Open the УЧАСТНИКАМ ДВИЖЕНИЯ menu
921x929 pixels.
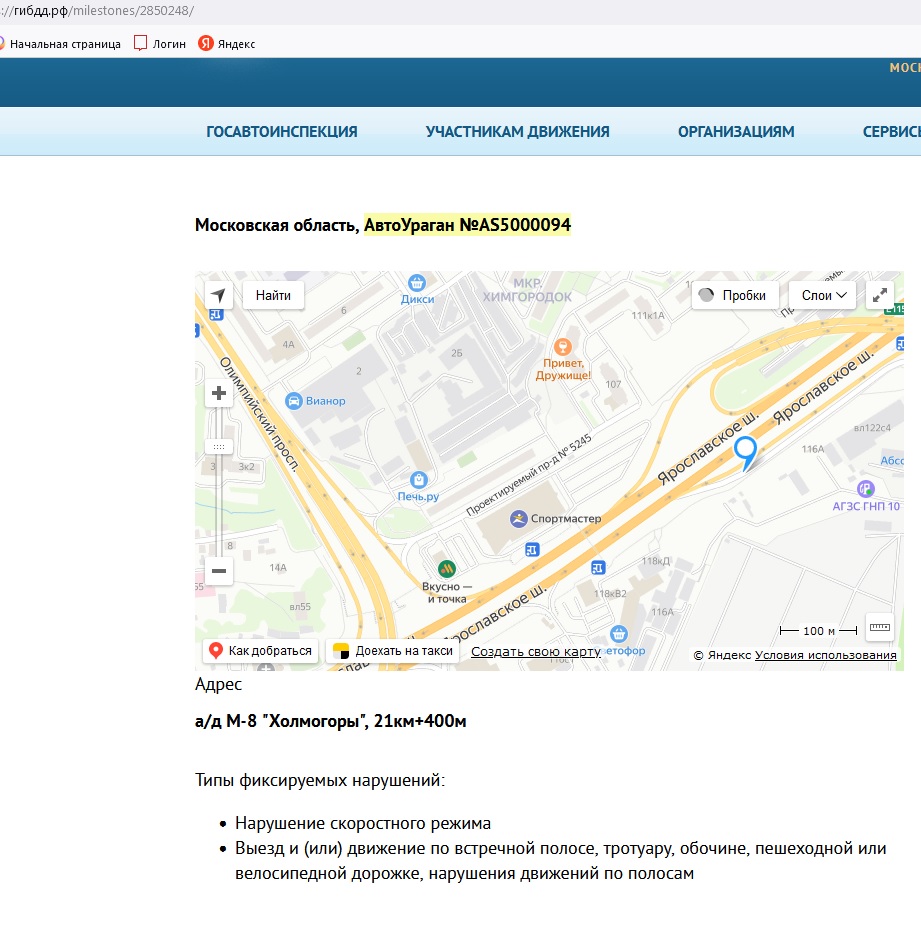click(x=517, y=132)
